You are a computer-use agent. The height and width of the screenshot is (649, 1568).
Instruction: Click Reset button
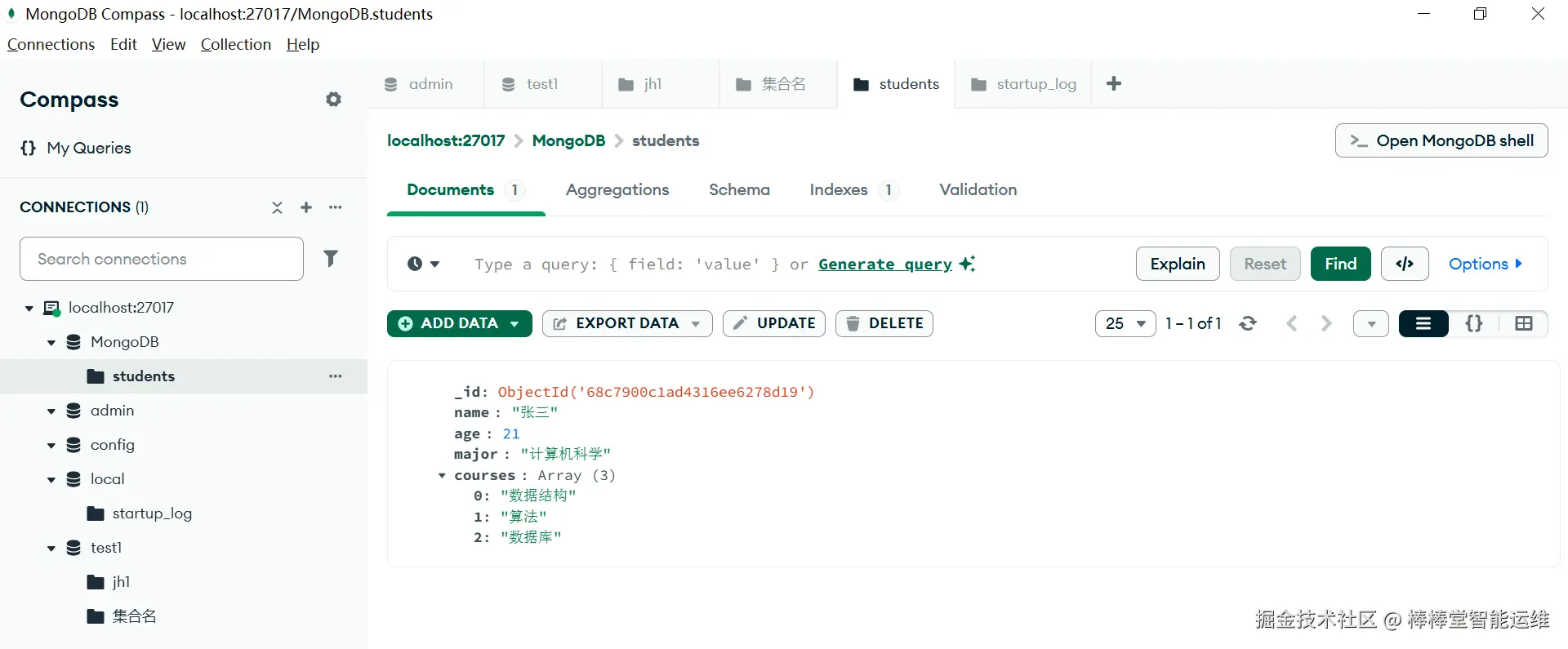tap(1265, 264)
